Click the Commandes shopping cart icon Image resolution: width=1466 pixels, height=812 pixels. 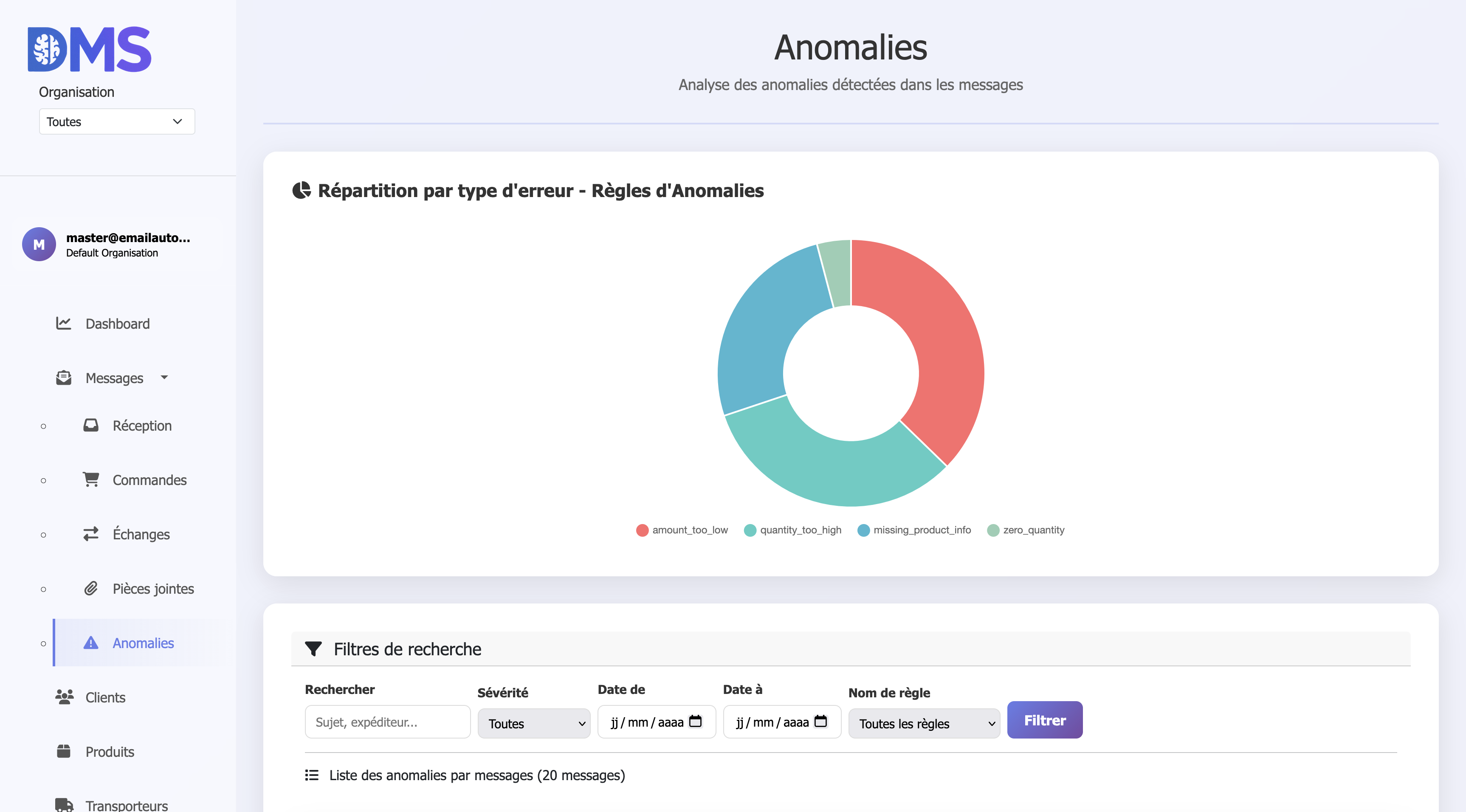pos(90,479)
